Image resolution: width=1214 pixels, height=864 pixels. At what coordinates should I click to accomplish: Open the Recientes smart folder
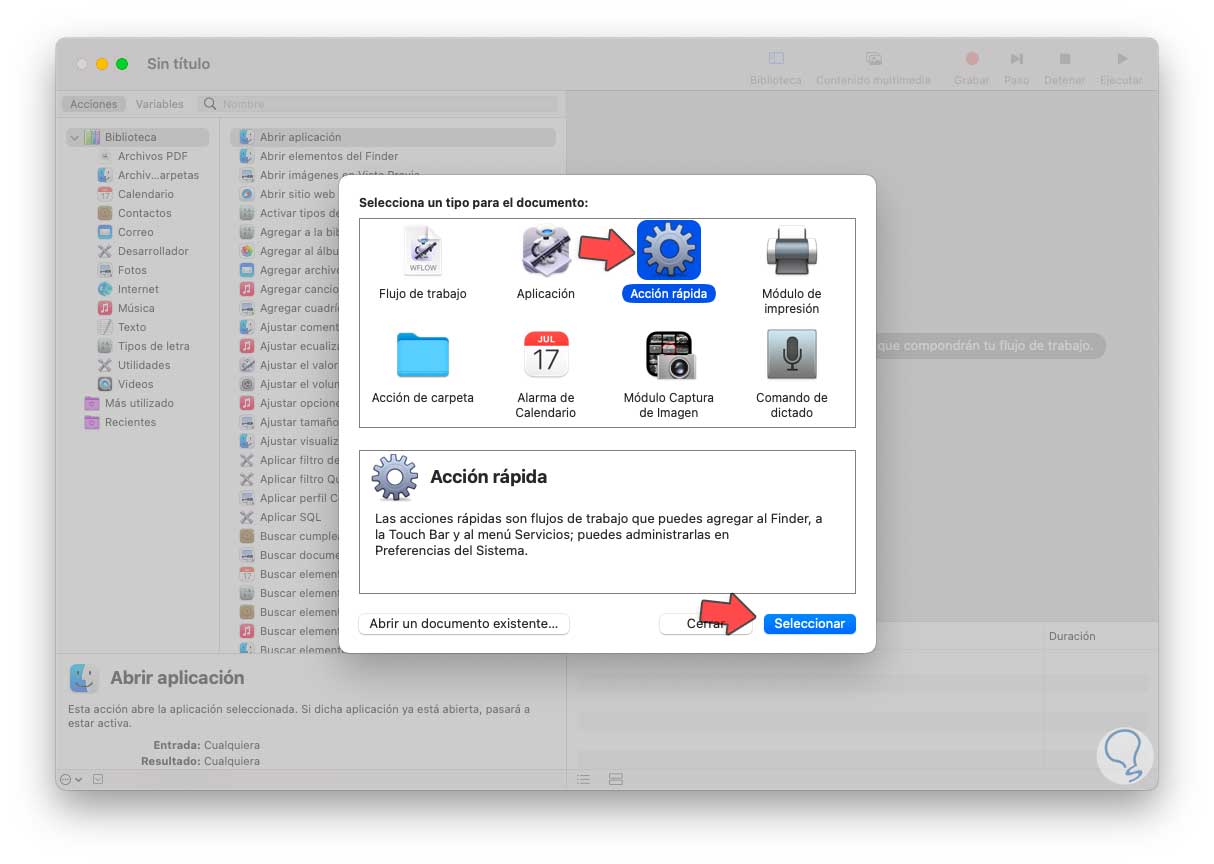130,422
